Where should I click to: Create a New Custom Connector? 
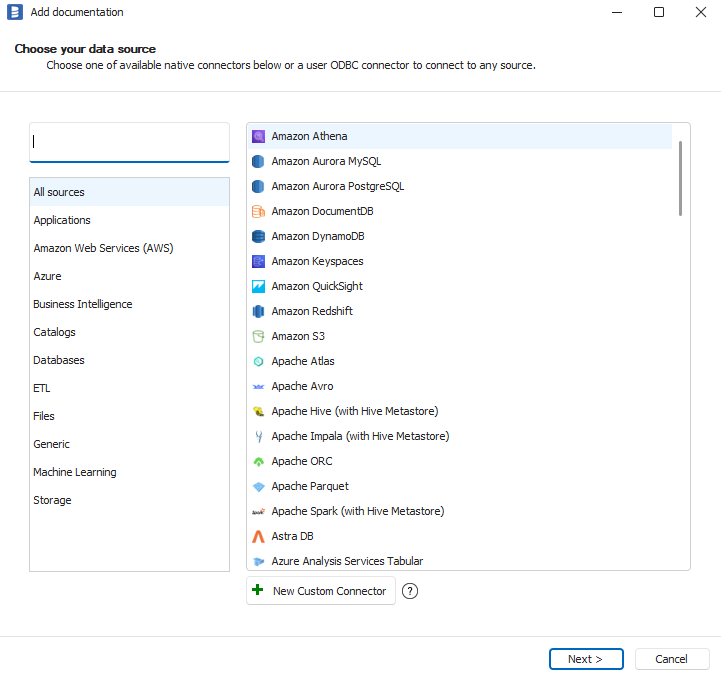click(x=320, y=591)
